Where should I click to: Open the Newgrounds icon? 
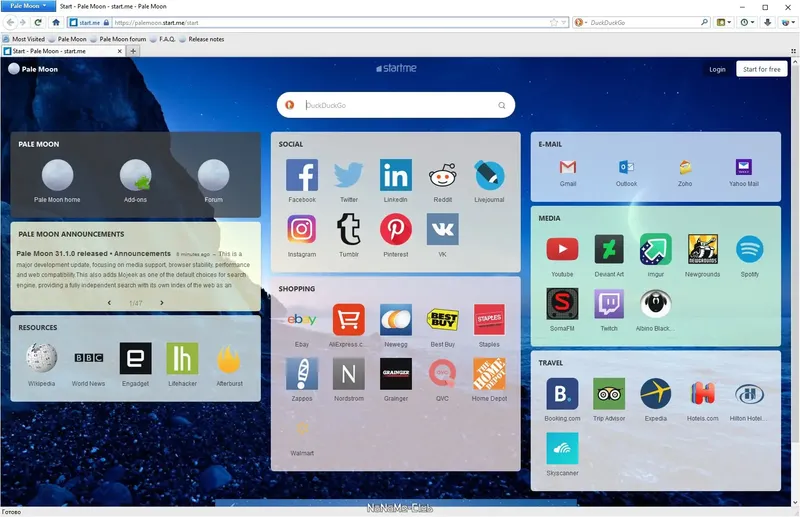point(703,250)
